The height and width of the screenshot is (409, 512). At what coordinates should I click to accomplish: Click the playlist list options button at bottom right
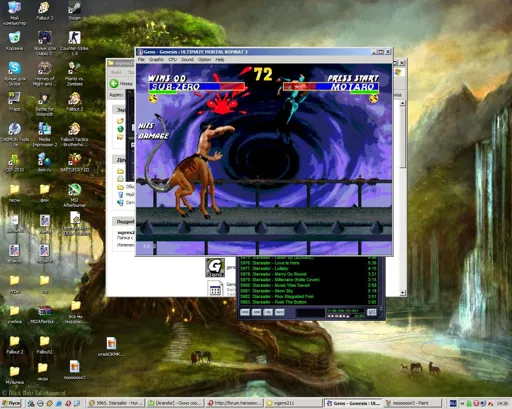[372, 312]
